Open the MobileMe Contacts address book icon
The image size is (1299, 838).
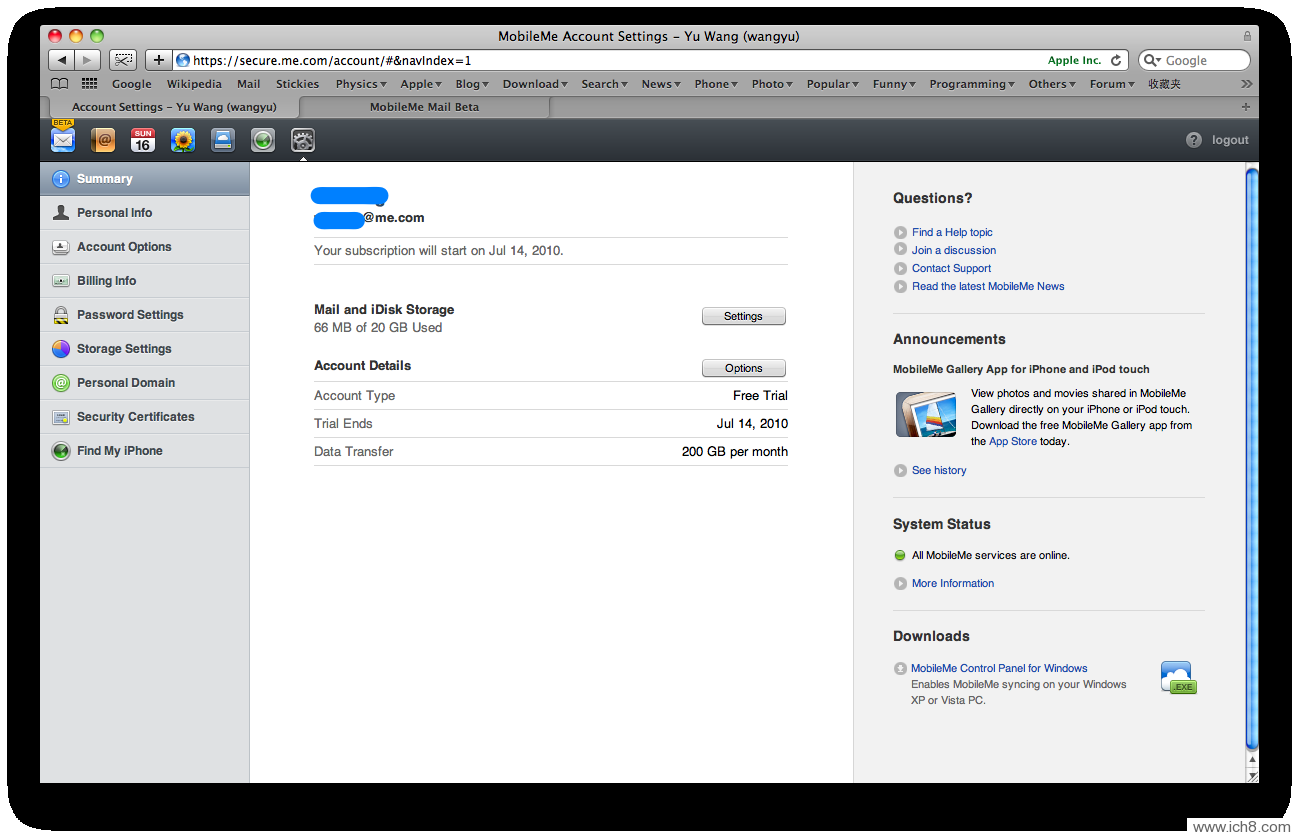pyautogui.click(x=103, y=140)
